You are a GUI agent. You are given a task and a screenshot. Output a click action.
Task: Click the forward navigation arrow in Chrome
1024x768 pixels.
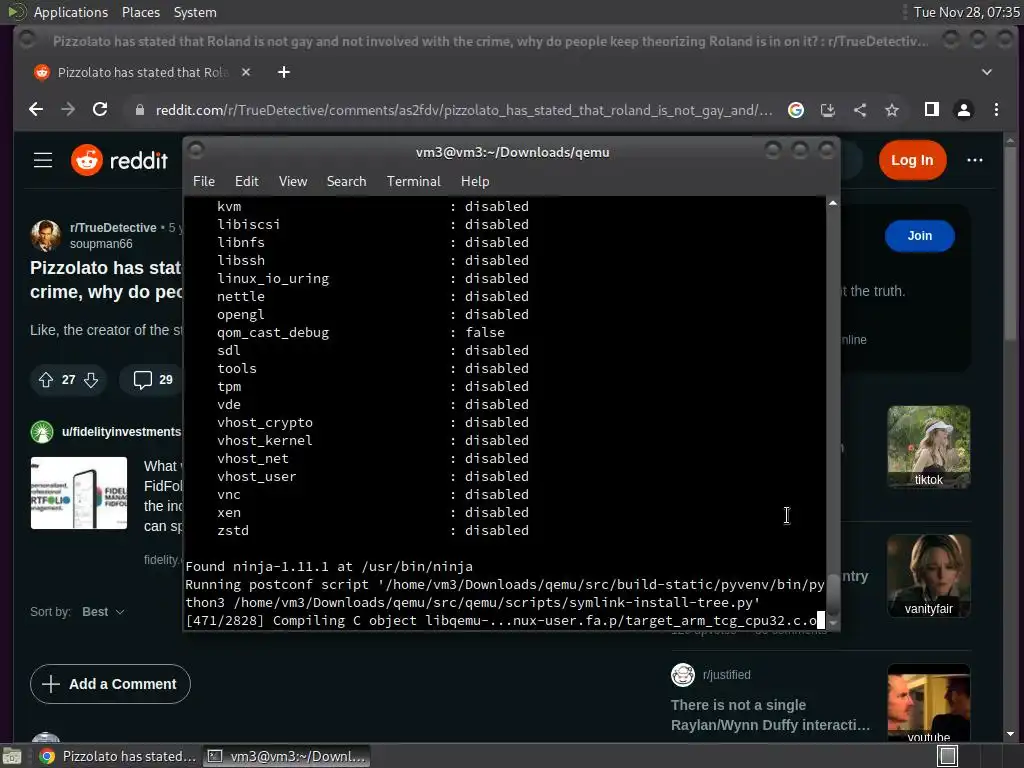tap(68, 110)
